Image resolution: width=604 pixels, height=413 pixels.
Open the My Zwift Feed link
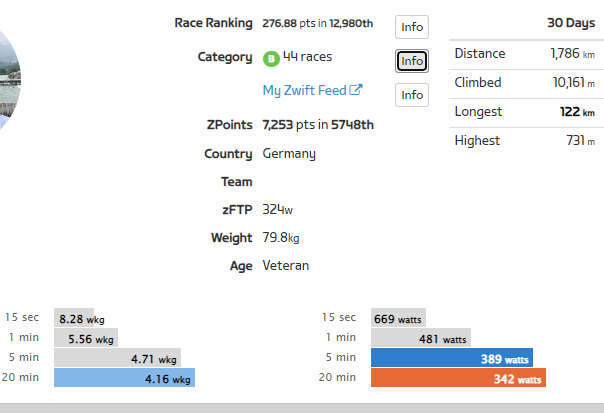point(304,91)
